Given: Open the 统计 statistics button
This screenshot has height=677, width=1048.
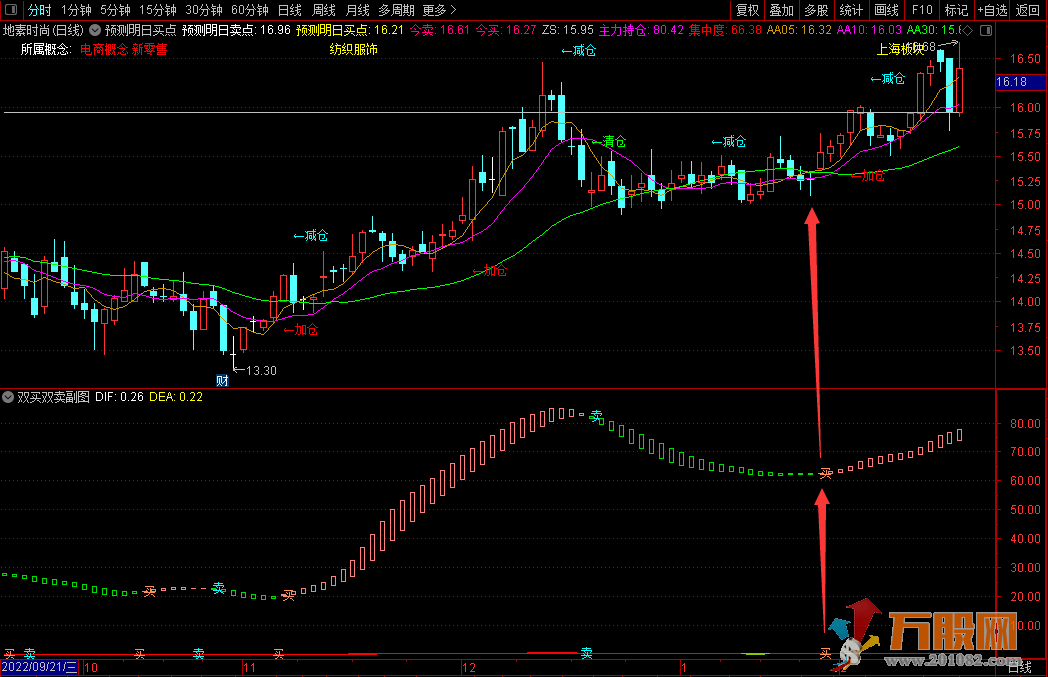Looking at the screenshot, I should click(851, 10).
